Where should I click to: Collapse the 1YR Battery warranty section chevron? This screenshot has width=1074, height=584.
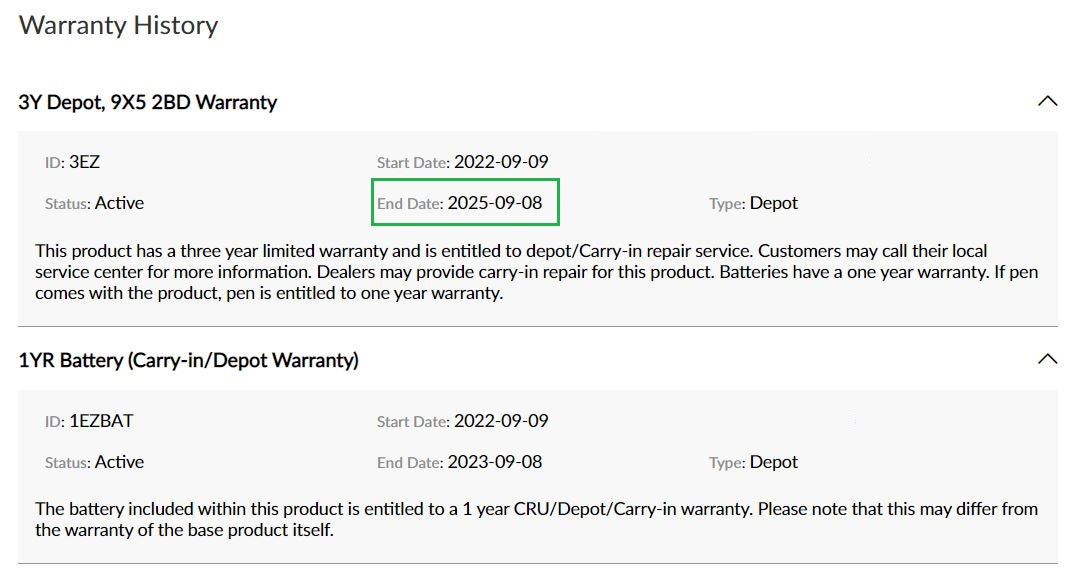coord(1047,359)
